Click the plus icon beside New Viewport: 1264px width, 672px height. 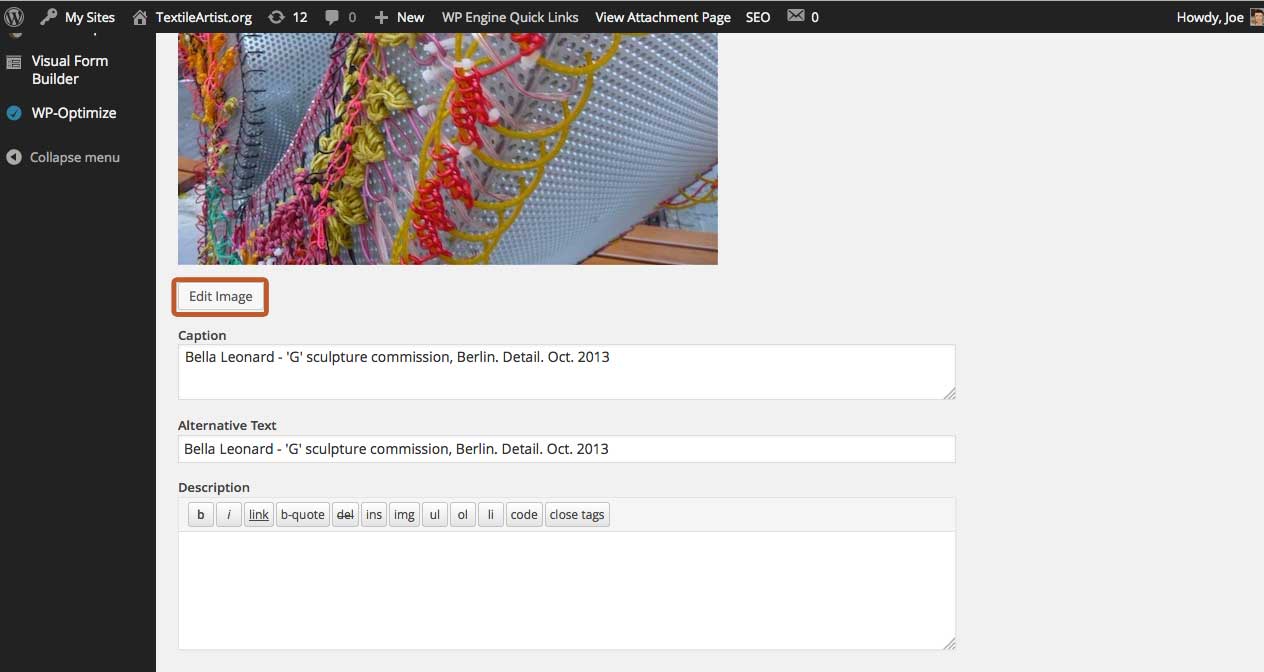(381, 17)
